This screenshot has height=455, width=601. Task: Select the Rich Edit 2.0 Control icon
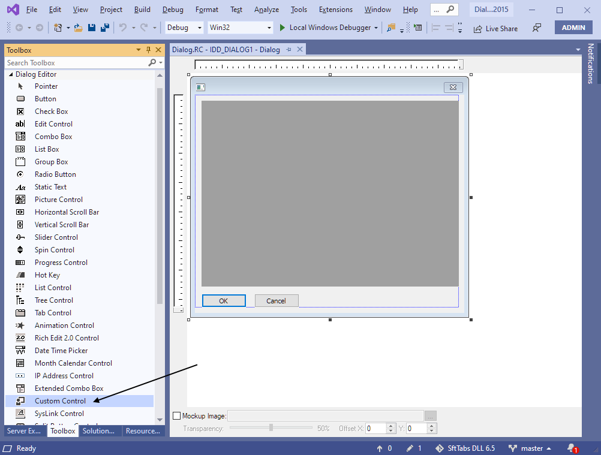[20, 338]
